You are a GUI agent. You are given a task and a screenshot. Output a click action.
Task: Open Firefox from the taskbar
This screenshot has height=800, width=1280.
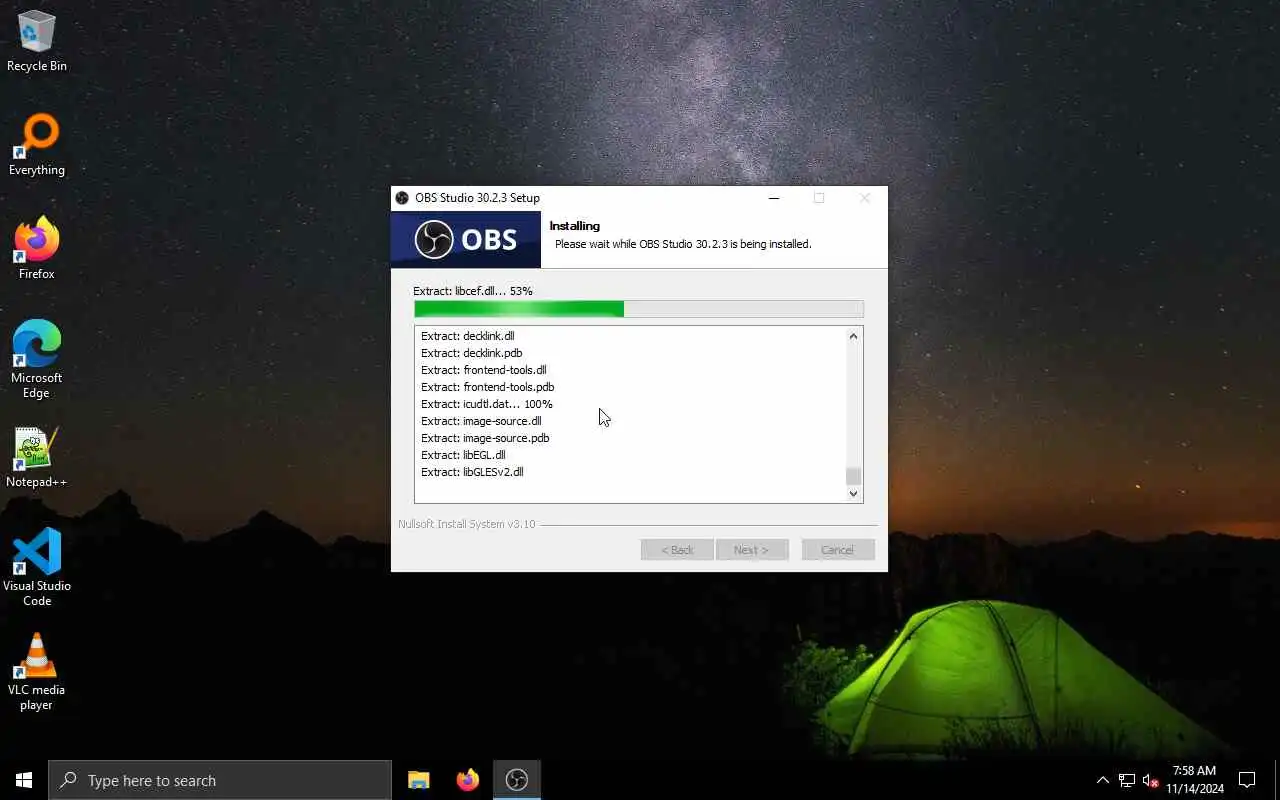coord(467,780)
